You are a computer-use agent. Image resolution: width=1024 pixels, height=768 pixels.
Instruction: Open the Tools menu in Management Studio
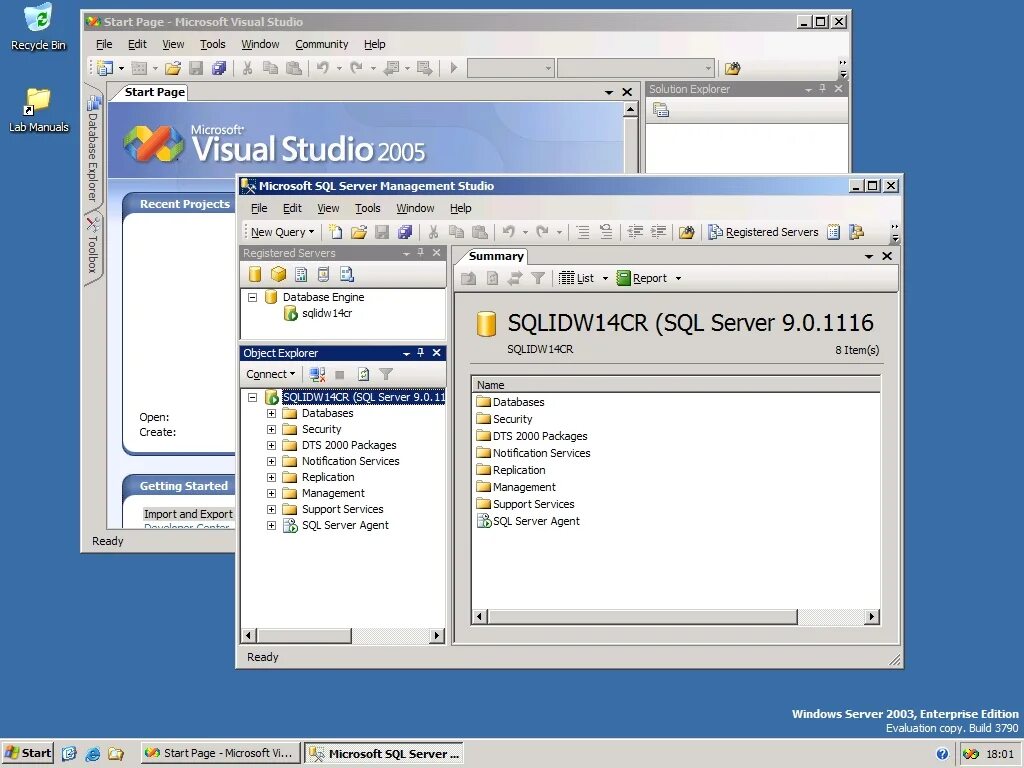(368, 208)
